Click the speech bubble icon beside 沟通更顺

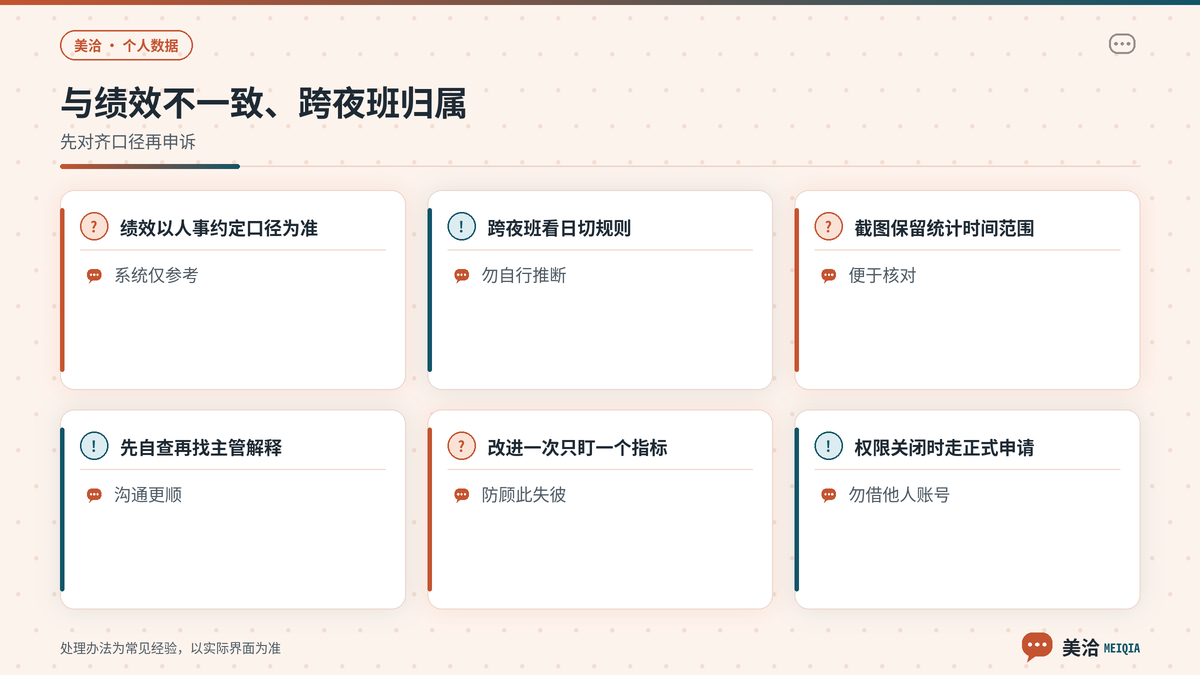pyautogui.click(x=94, y=496)
